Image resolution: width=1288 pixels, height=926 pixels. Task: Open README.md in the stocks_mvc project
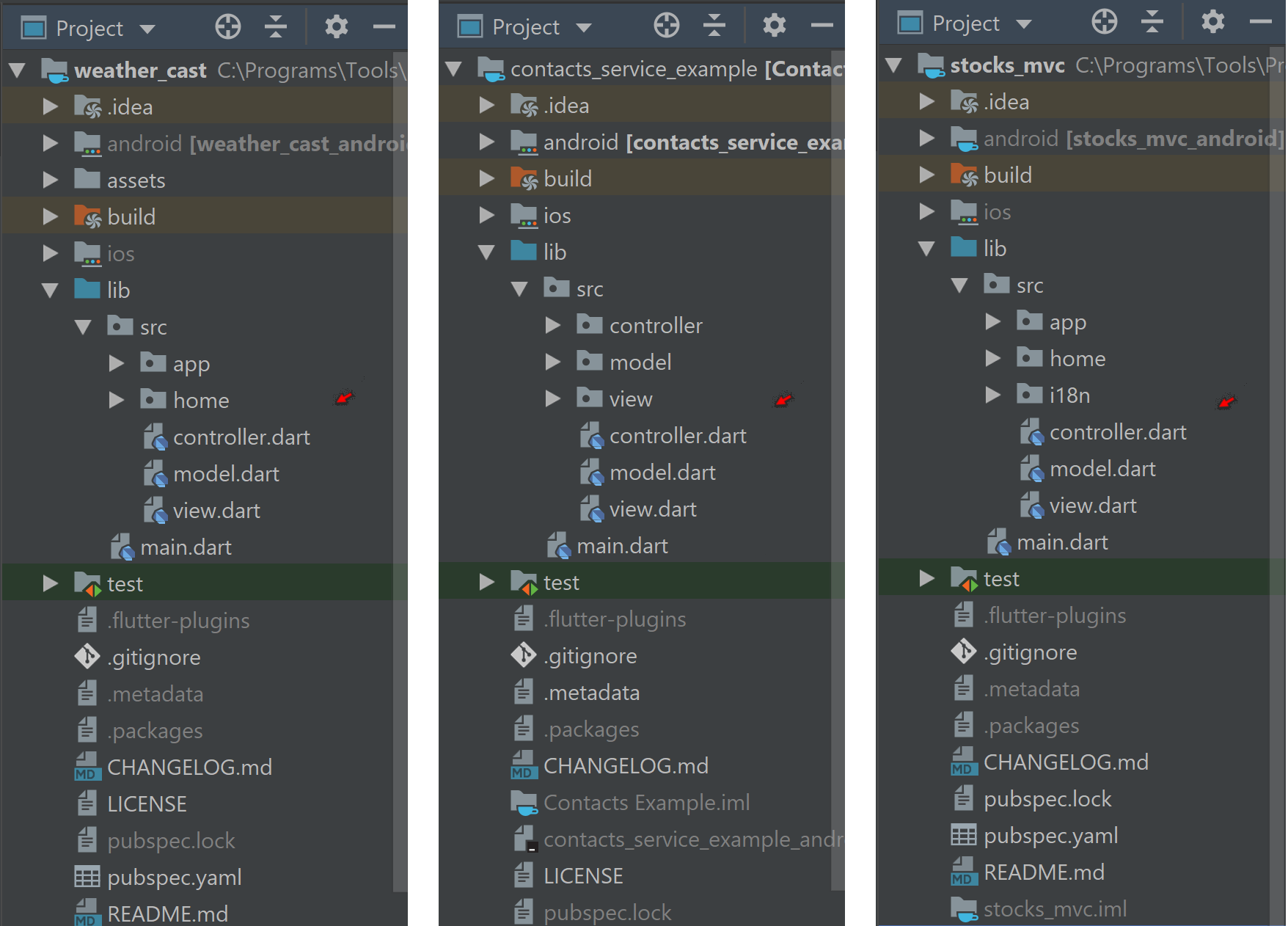(1044, 872)
